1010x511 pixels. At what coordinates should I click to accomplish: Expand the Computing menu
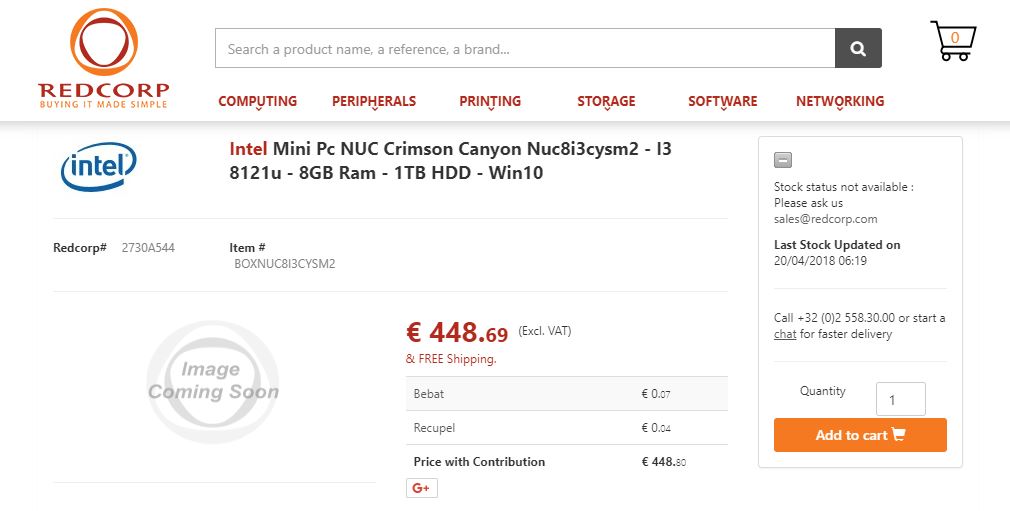(x=257, y=101)
